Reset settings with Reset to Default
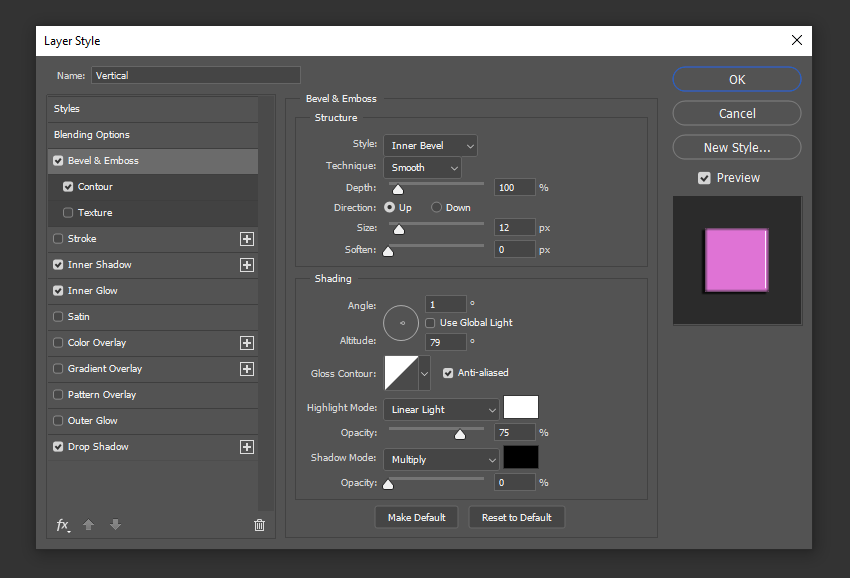Image resolution: width=850 pixels, height=578 pixels. pos(516,517)
